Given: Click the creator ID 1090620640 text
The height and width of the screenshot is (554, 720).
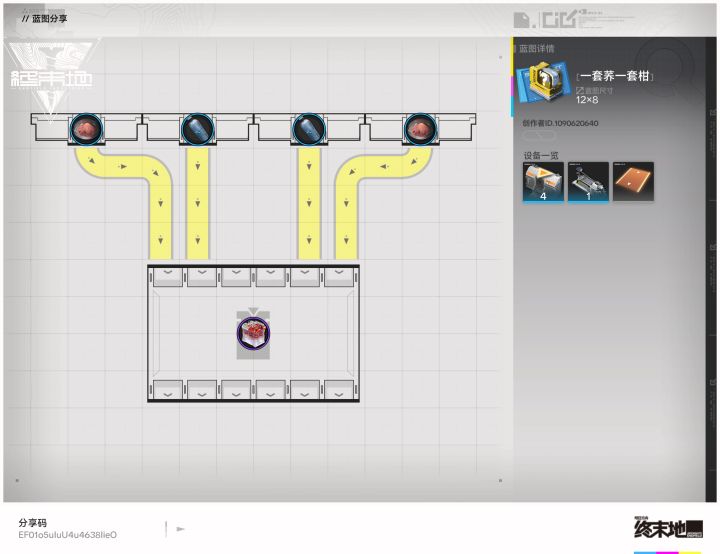Looking at the screenshot, I should [x=560, y=123].
